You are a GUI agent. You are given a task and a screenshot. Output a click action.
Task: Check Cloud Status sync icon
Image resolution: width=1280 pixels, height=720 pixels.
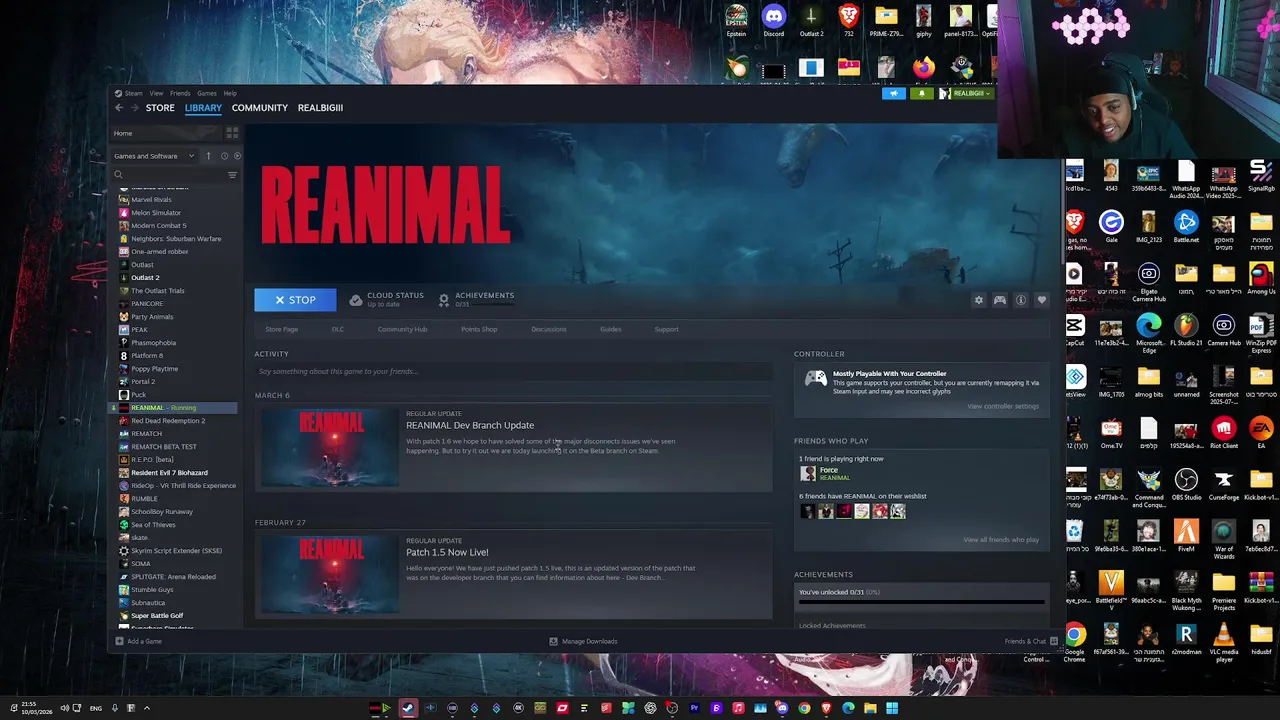click(356, 300)
